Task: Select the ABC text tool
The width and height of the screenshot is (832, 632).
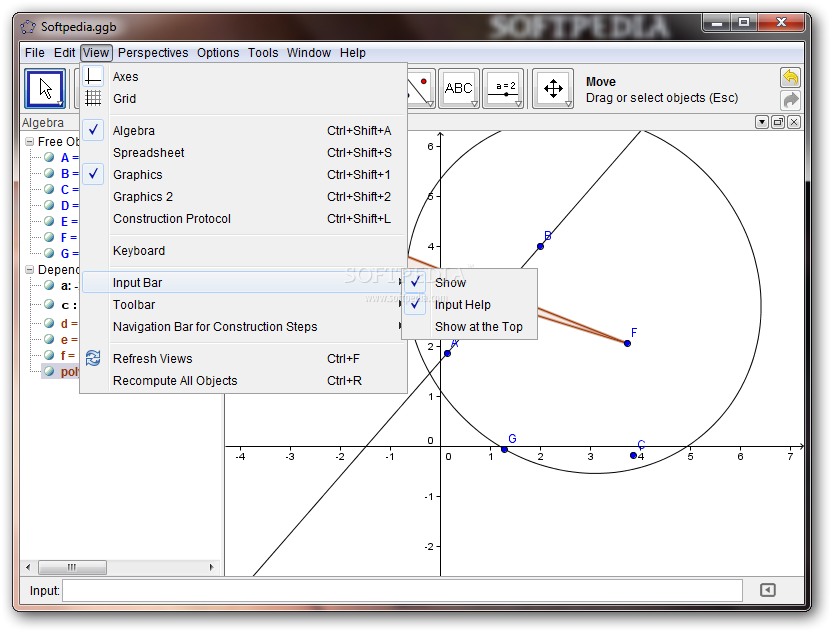Action: (459, 89)
